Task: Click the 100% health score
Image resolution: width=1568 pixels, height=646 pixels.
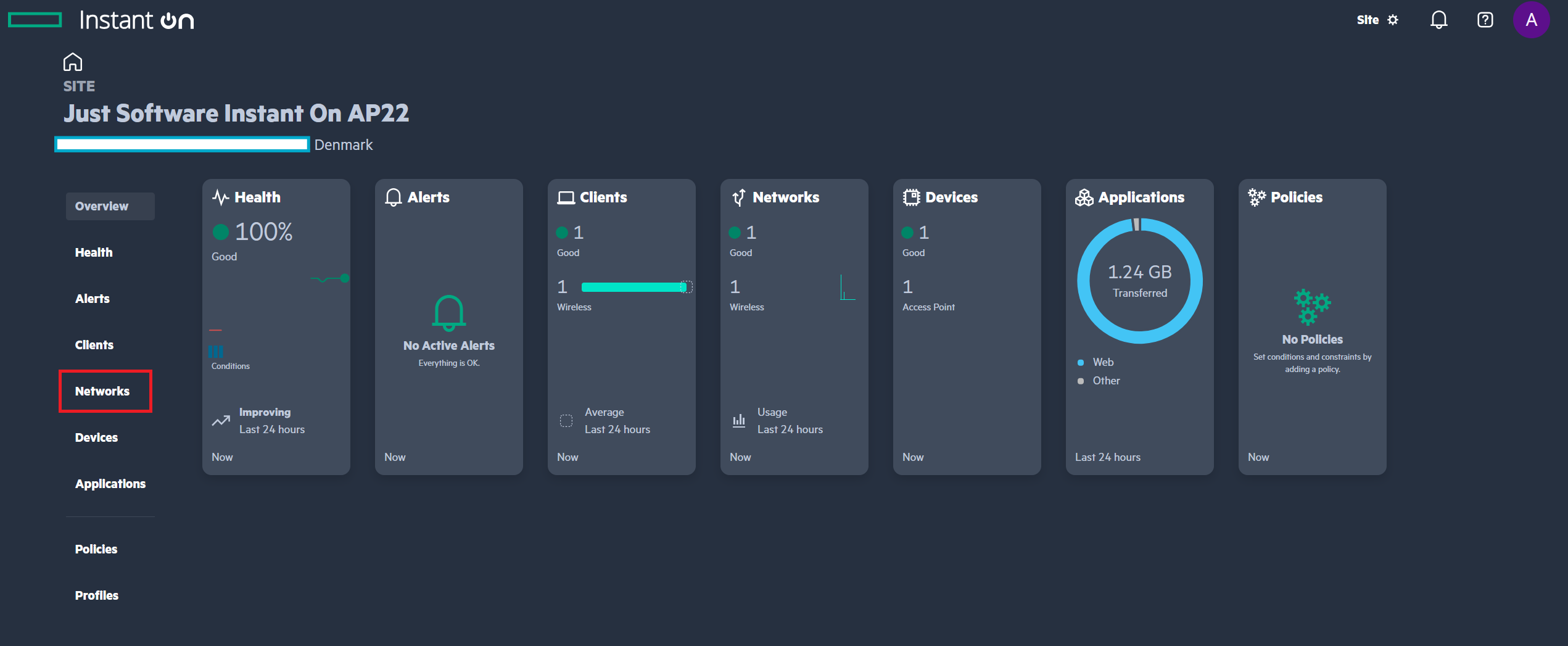Action: click(x=263, y=232)
